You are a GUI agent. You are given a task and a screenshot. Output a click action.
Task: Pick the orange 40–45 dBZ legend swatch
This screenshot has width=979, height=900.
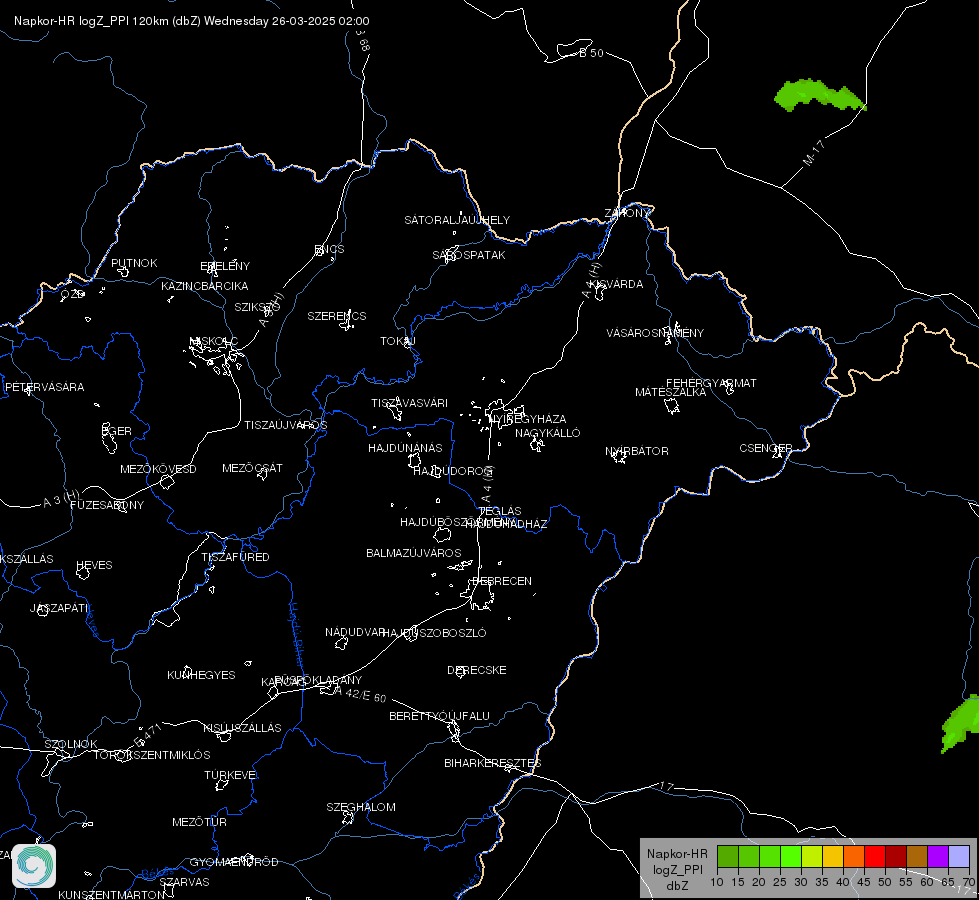[854, 856]
